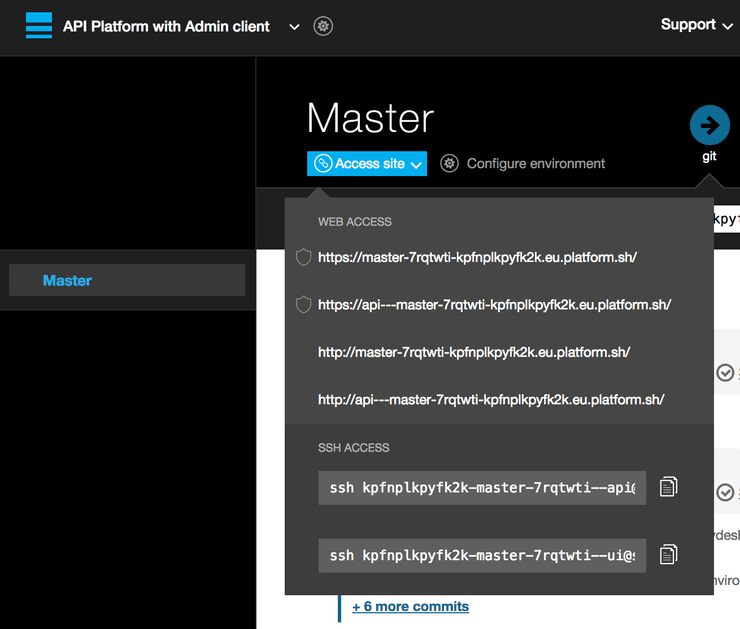The width and height of the screenshot is (740, 629).
Task: Expand the project name dropdown chevron
Action: click(x=294, y=27)
